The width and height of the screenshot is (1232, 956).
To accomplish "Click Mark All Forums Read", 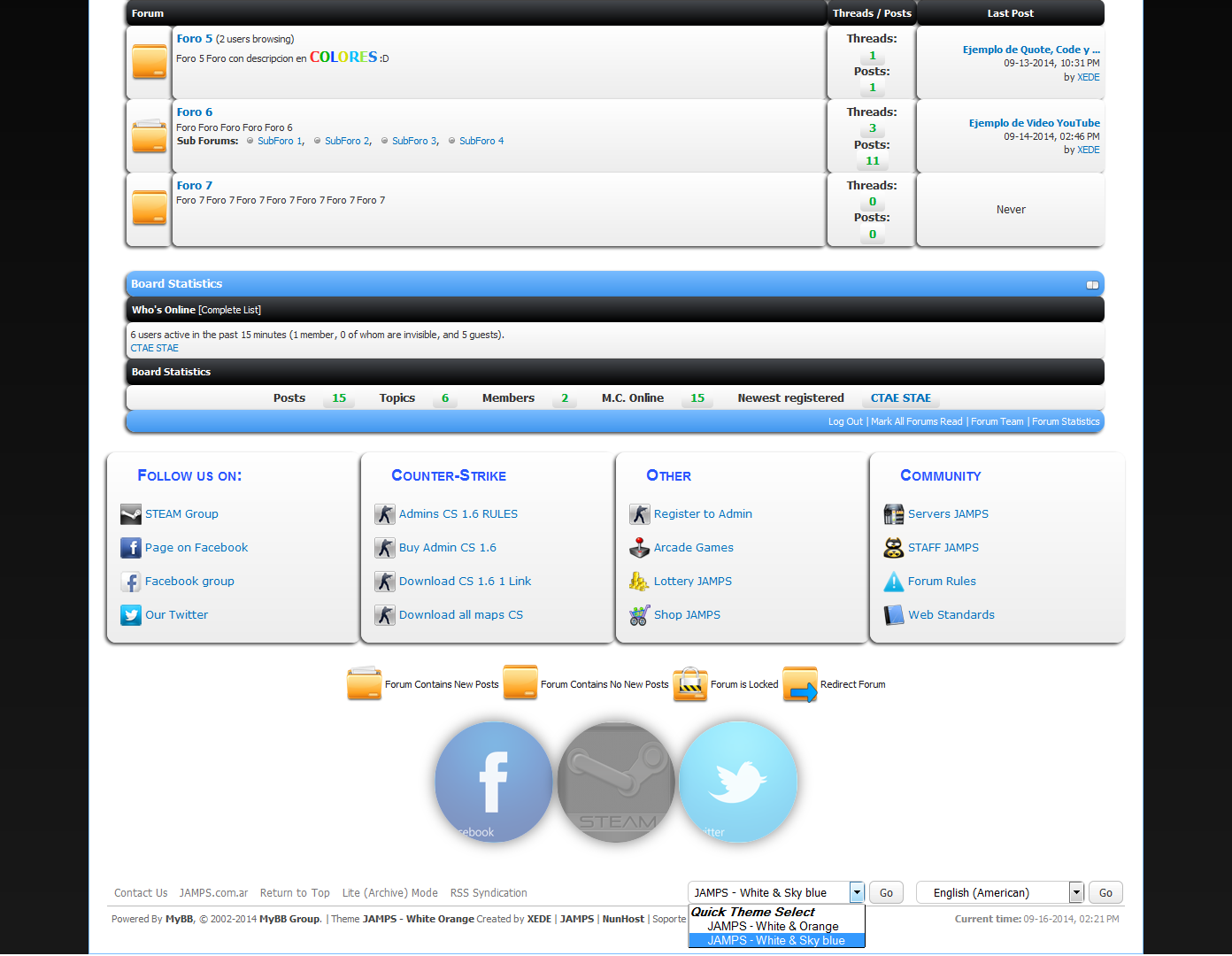I will click(917, 422).
